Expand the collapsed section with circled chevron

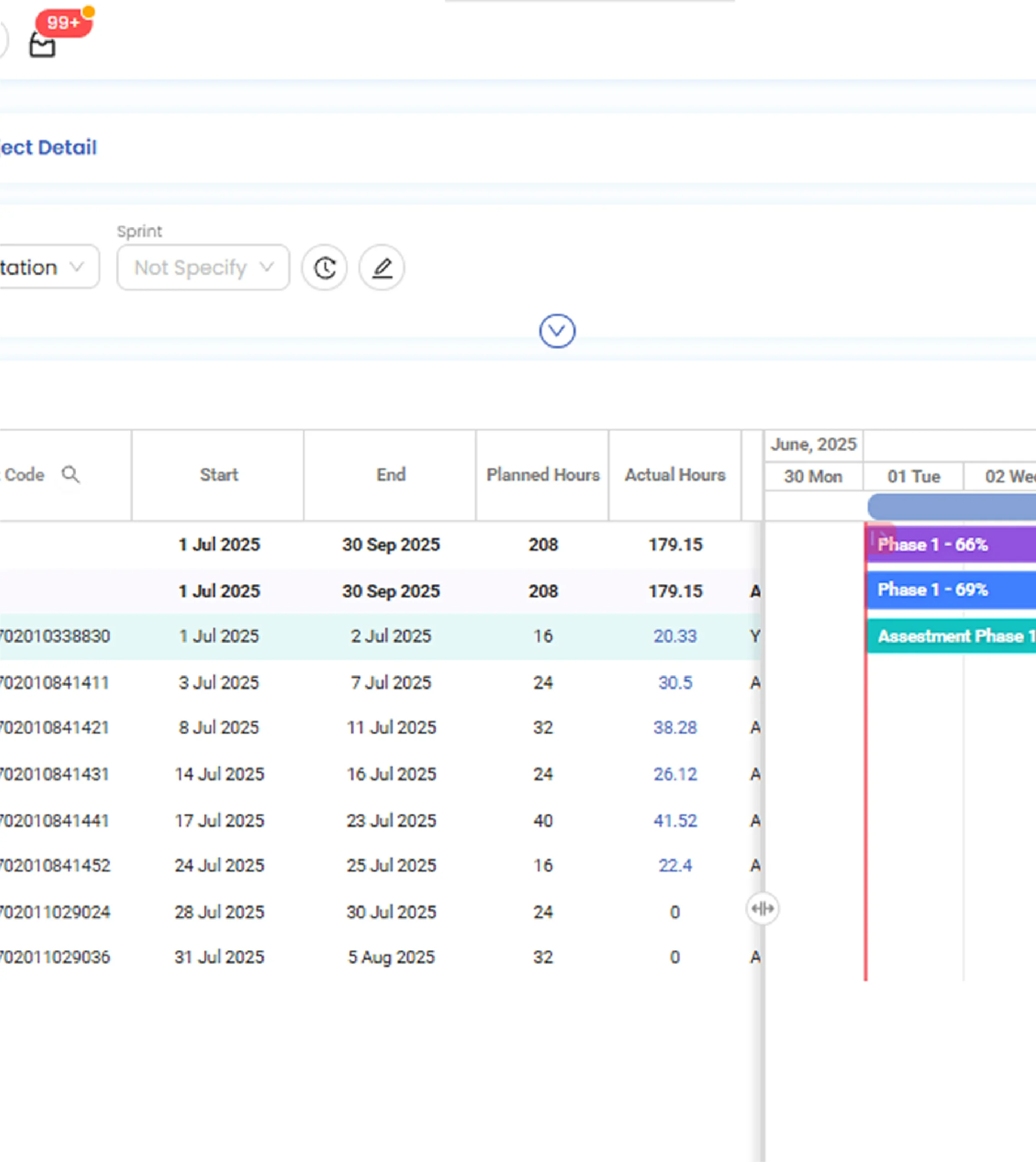[557, 331]
